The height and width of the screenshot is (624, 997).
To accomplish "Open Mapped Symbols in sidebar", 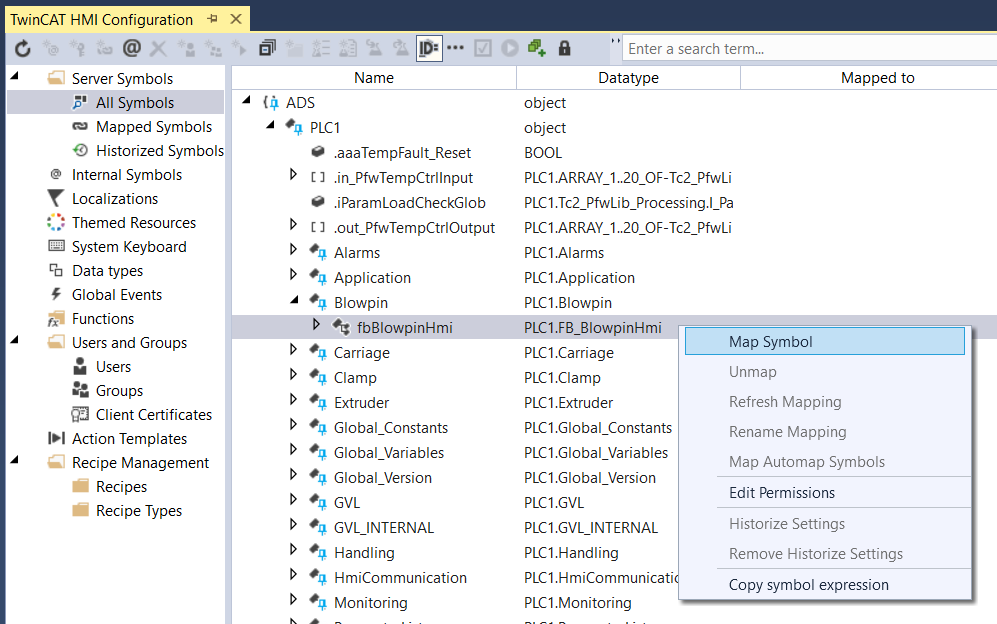I will point(154,127).
